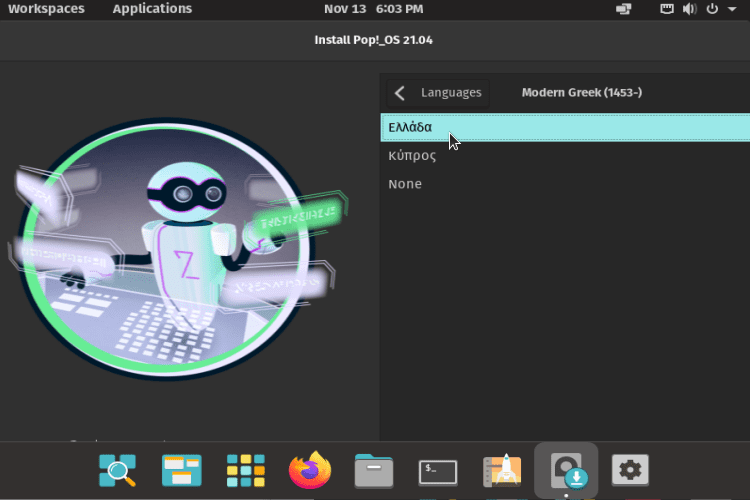Click the power icon in top bar
The height and width of the screenshot is (500, 750).
click(x=712, y=9)
